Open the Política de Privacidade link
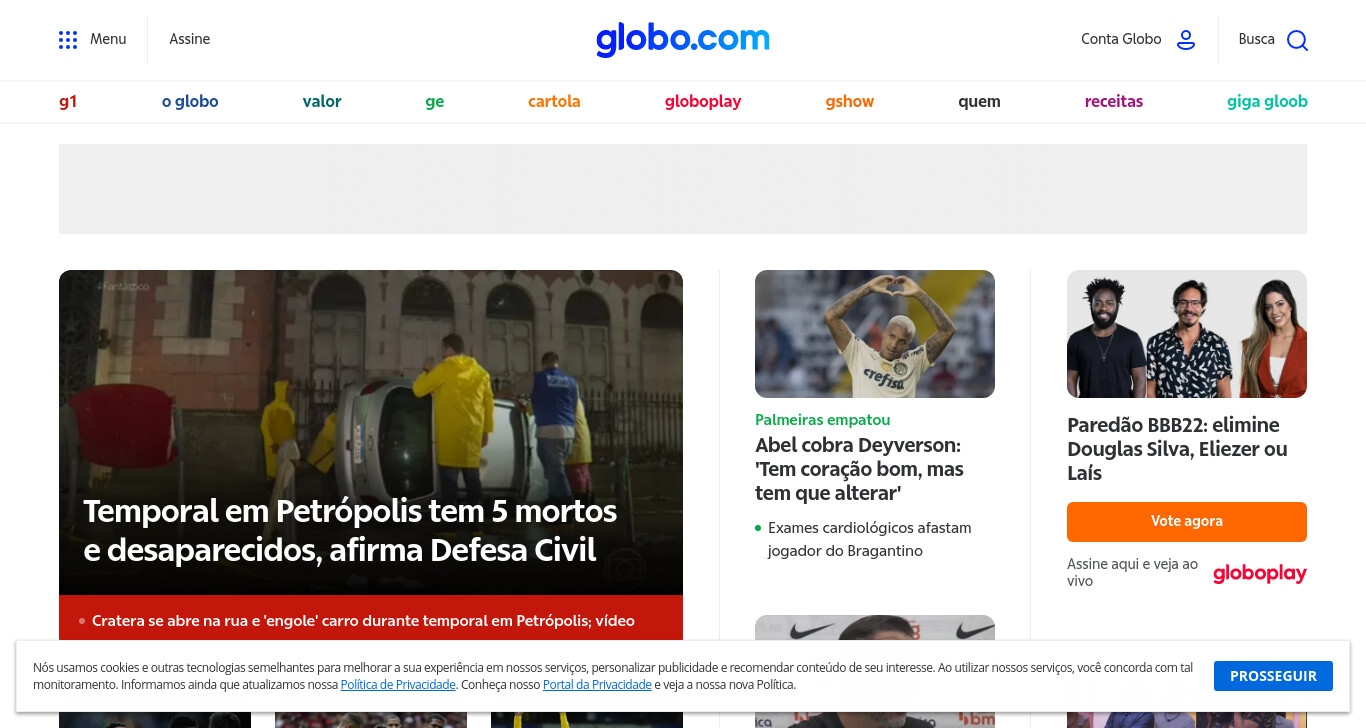Viewport: 1366px width, 728px height. [398, 685]
